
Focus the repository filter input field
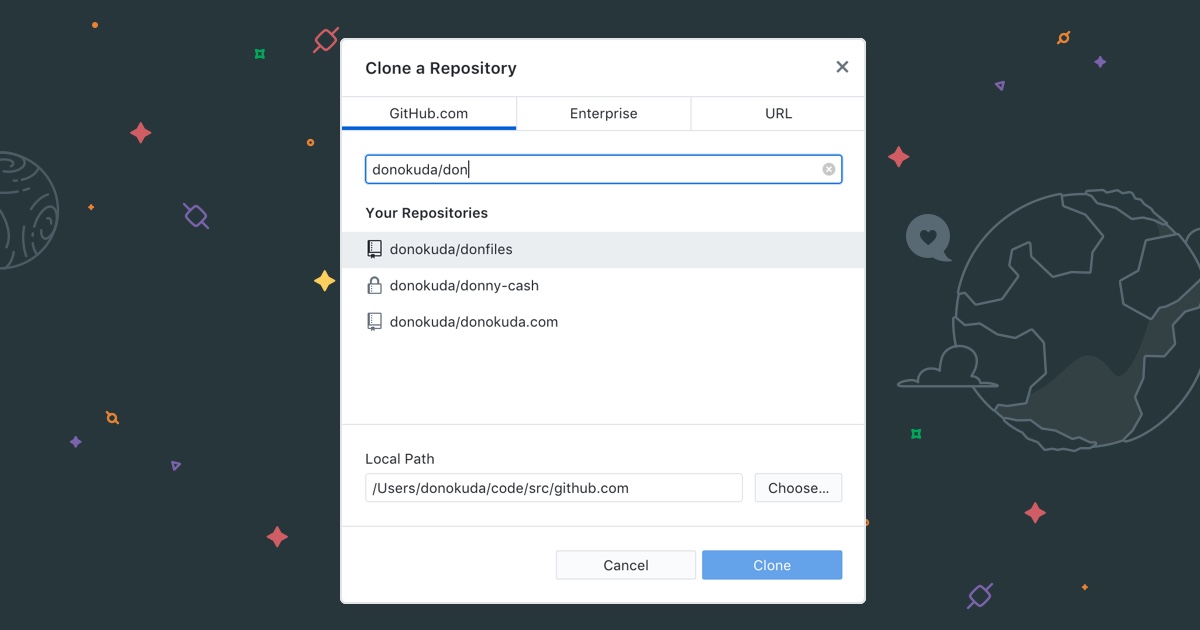click(x=590, y=169)
